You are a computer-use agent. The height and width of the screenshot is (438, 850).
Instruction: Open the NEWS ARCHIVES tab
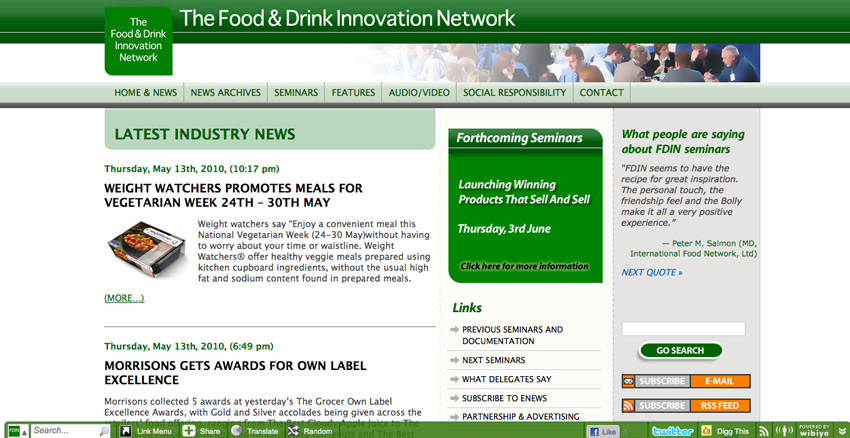tap(226, 93)
